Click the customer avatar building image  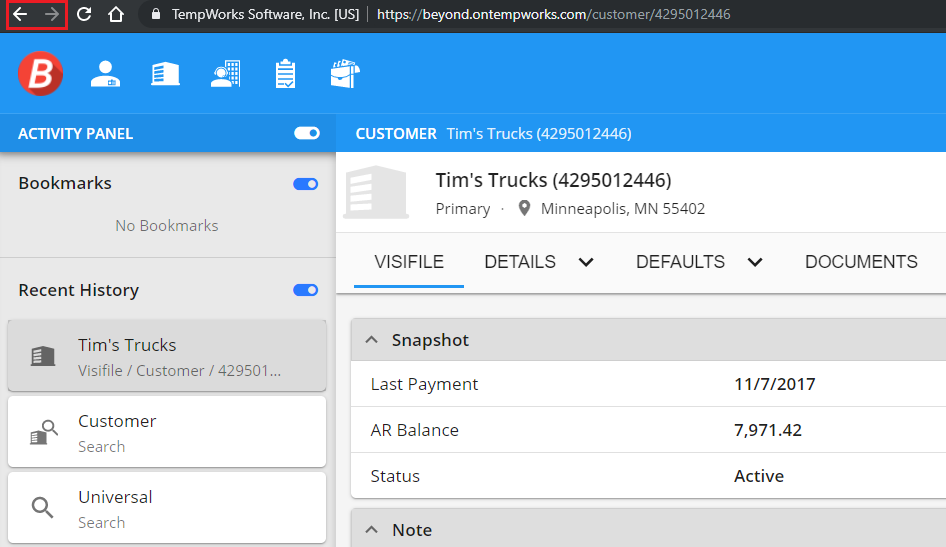pyautogui.click(x=376, y=192)
